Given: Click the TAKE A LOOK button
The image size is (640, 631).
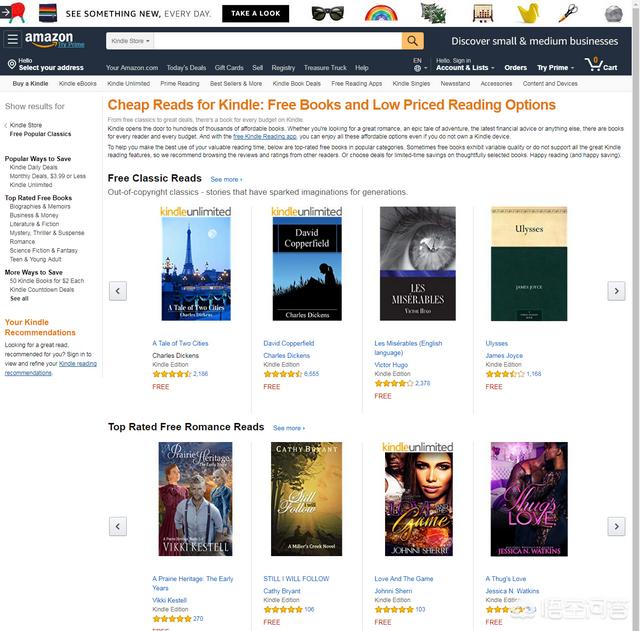Looking at the screenshot, I should [256, 13].
